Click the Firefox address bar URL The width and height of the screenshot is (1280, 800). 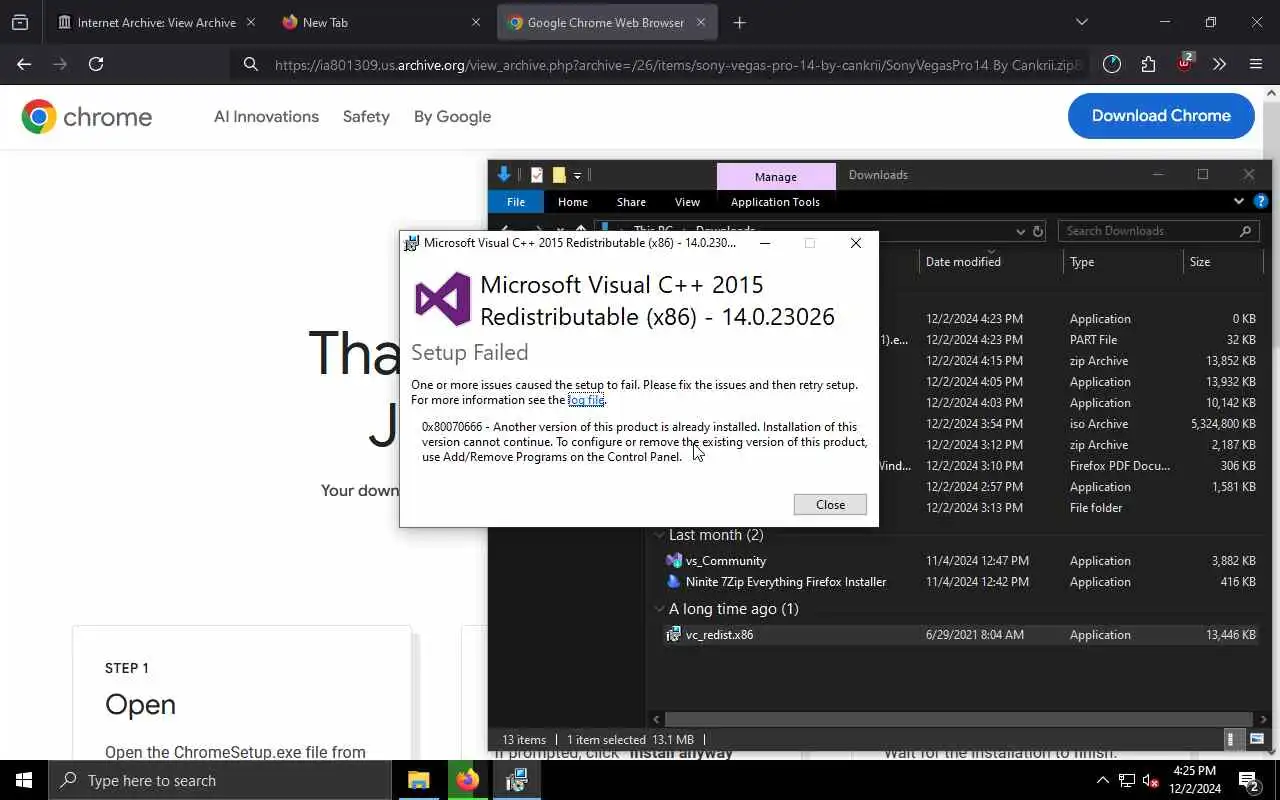678,65
